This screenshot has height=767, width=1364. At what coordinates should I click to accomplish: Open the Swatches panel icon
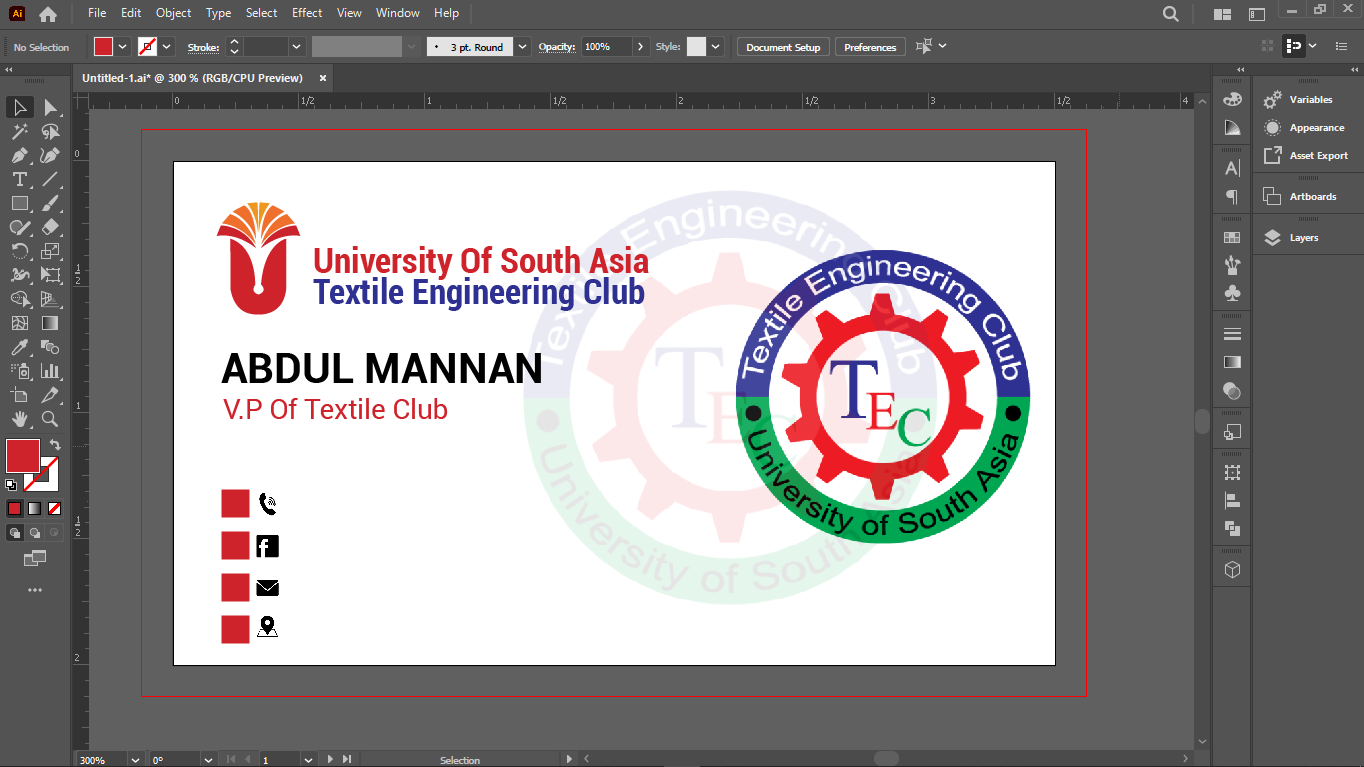pos(1232,237)
